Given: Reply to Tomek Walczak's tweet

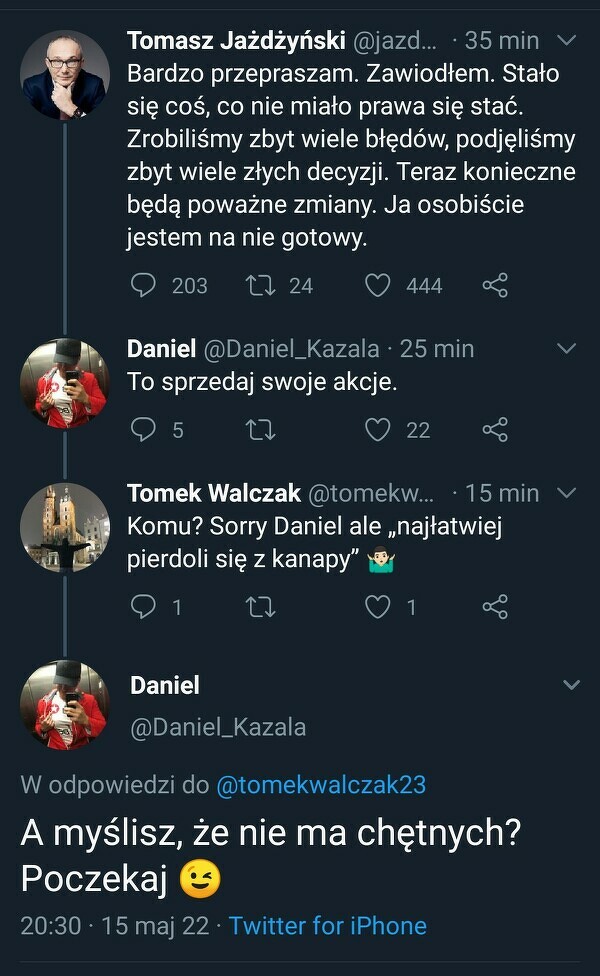Looking at the screenshot, I should (x=145, y=606).
